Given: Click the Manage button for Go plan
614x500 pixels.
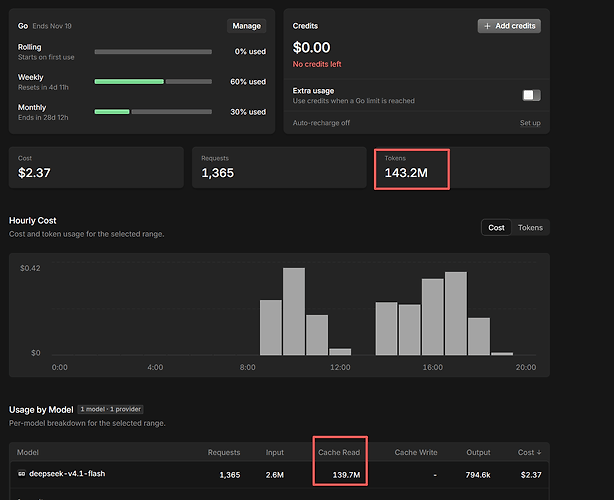Looking at the screenshot, I should coord(246,26).
